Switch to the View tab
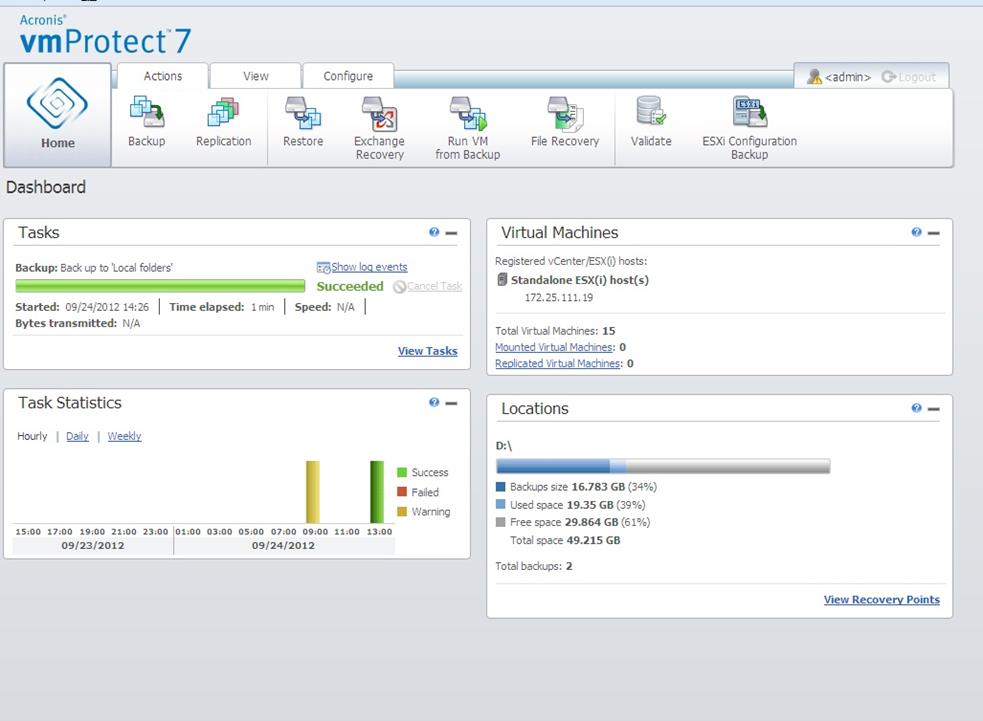 (x=256, y=76)
